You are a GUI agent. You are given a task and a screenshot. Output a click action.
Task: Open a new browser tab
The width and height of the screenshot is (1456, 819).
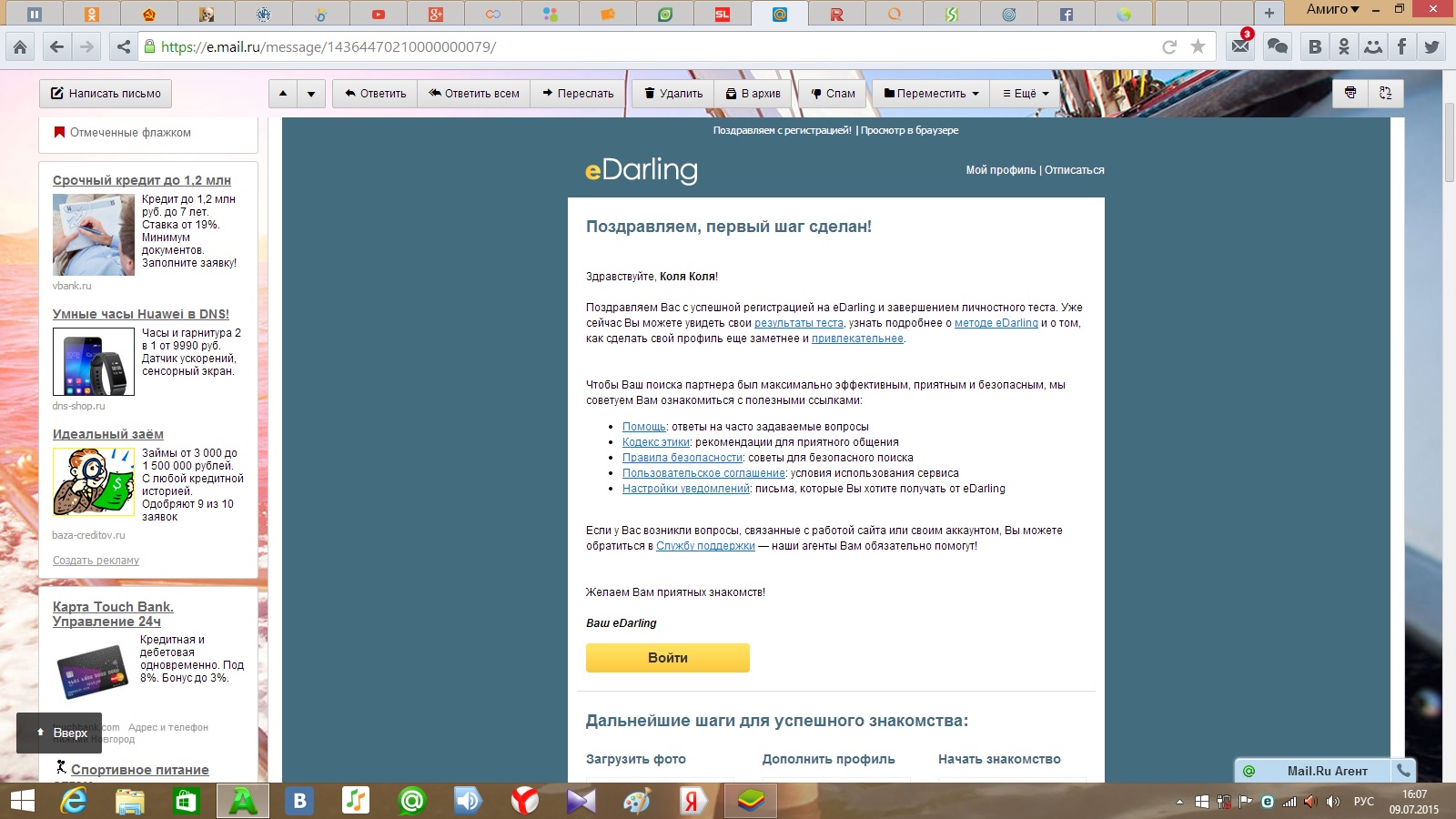[x=1269, y=13]
